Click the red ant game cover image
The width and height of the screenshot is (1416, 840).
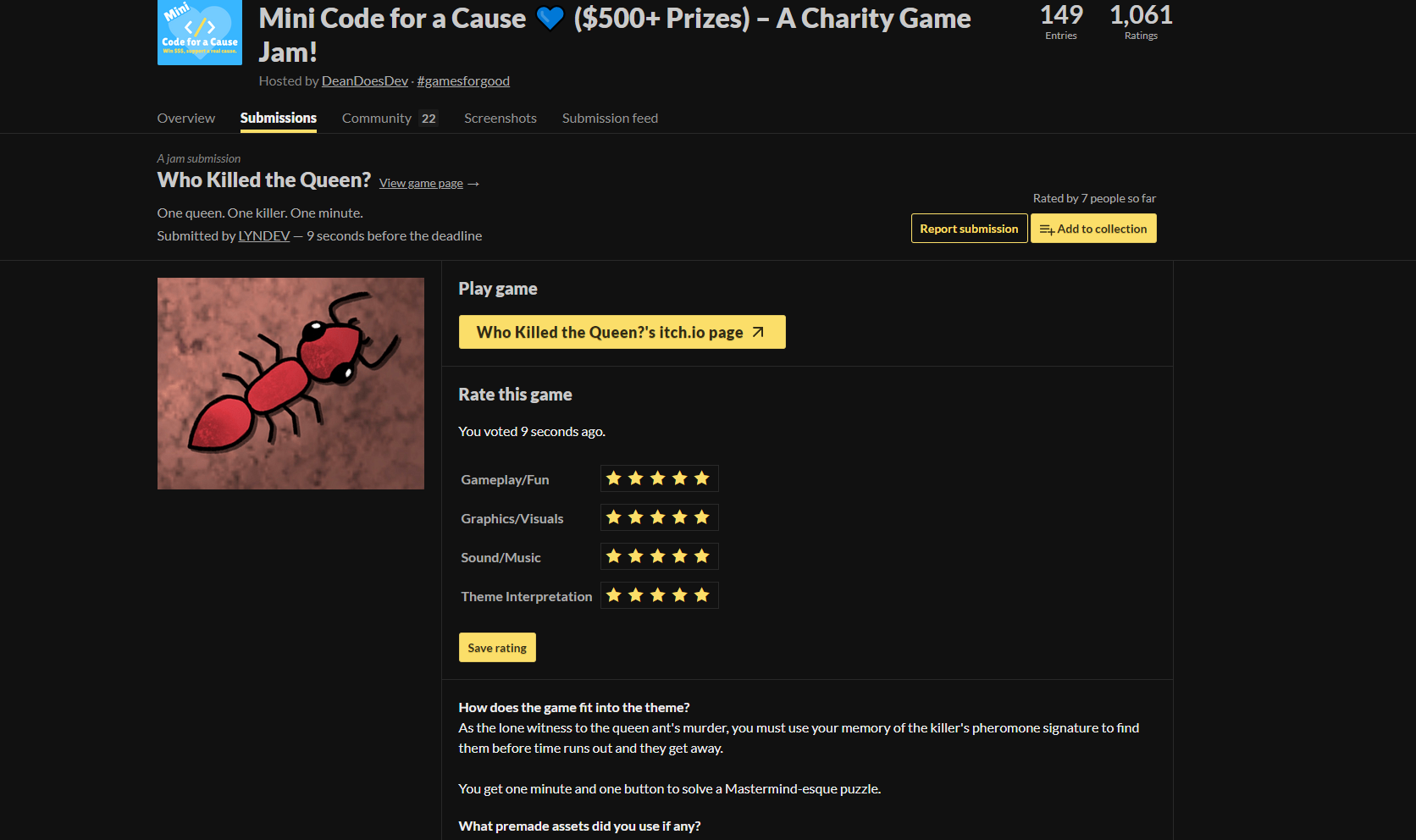pos(290,384)
